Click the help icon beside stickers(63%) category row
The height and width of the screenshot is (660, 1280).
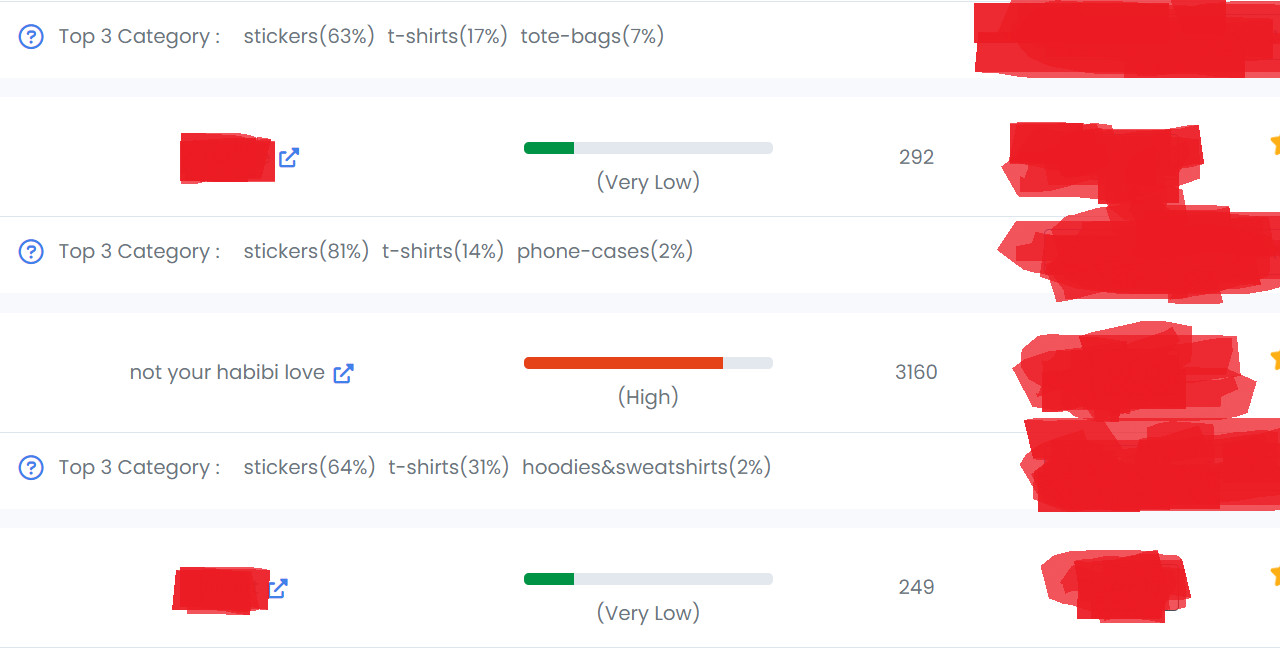pos(32,37)
